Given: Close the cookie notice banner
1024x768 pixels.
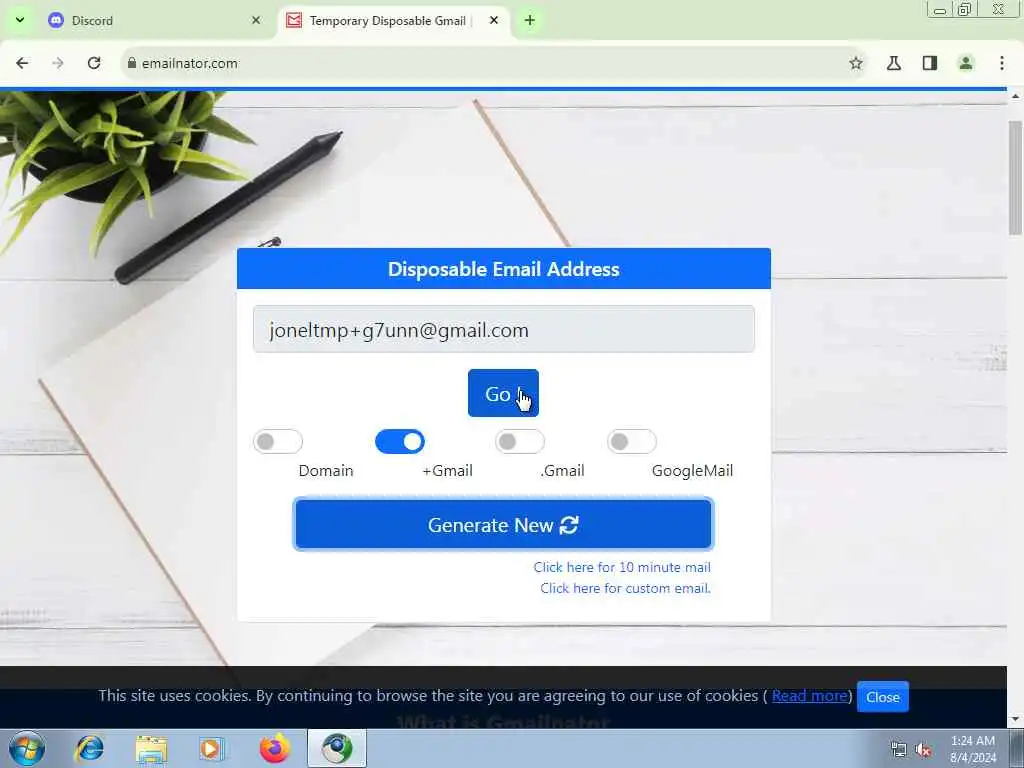Looking at the screenshot, I should click(882, 697).
